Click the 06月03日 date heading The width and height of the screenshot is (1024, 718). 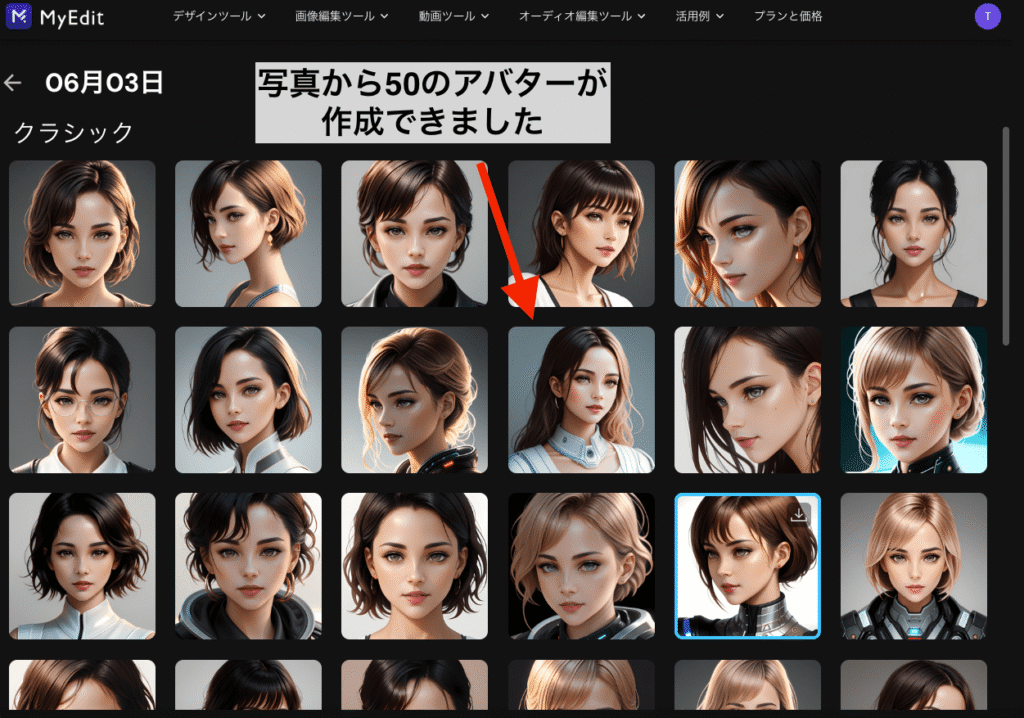104,83
